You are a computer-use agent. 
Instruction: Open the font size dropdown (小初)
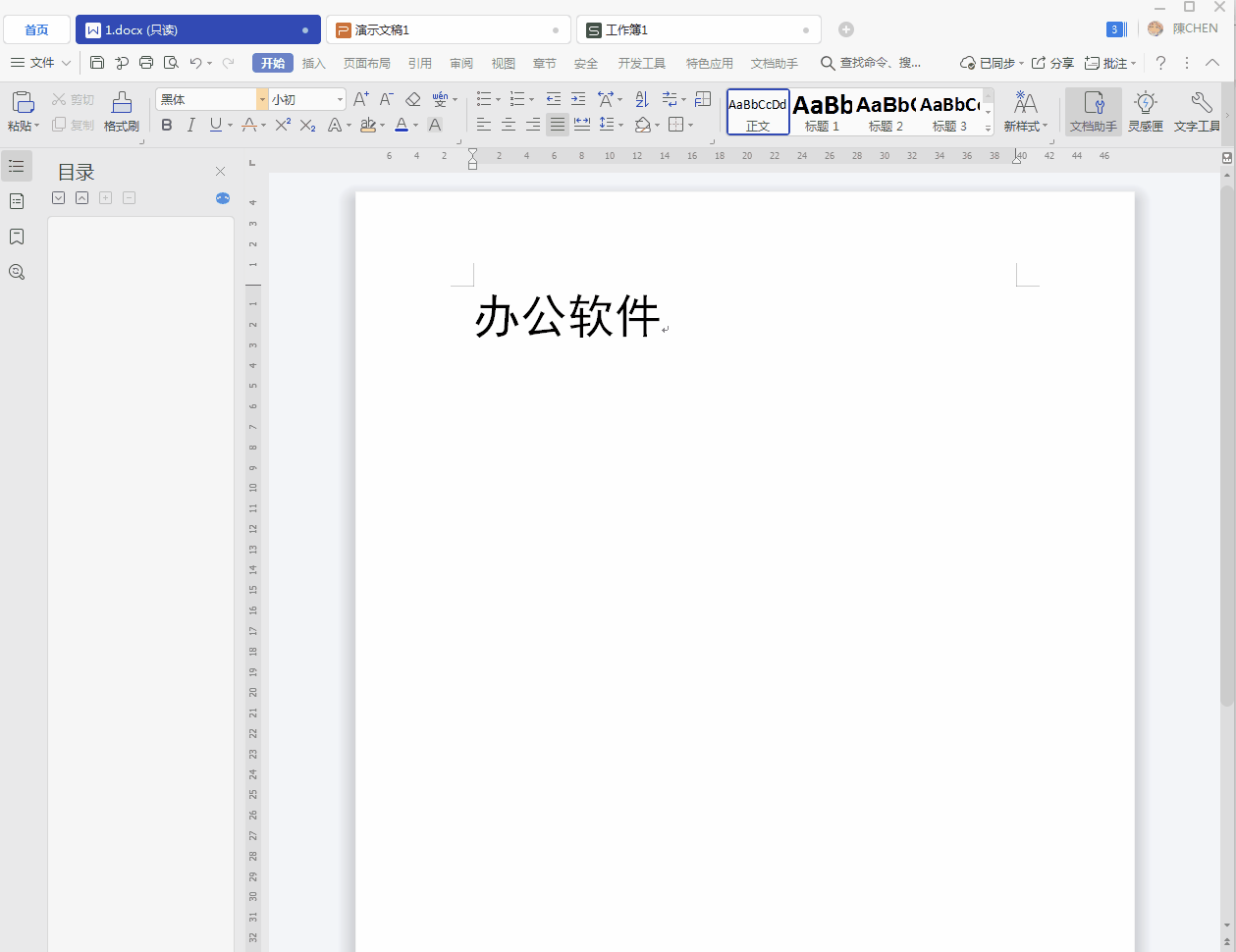(x=340, y=99)
